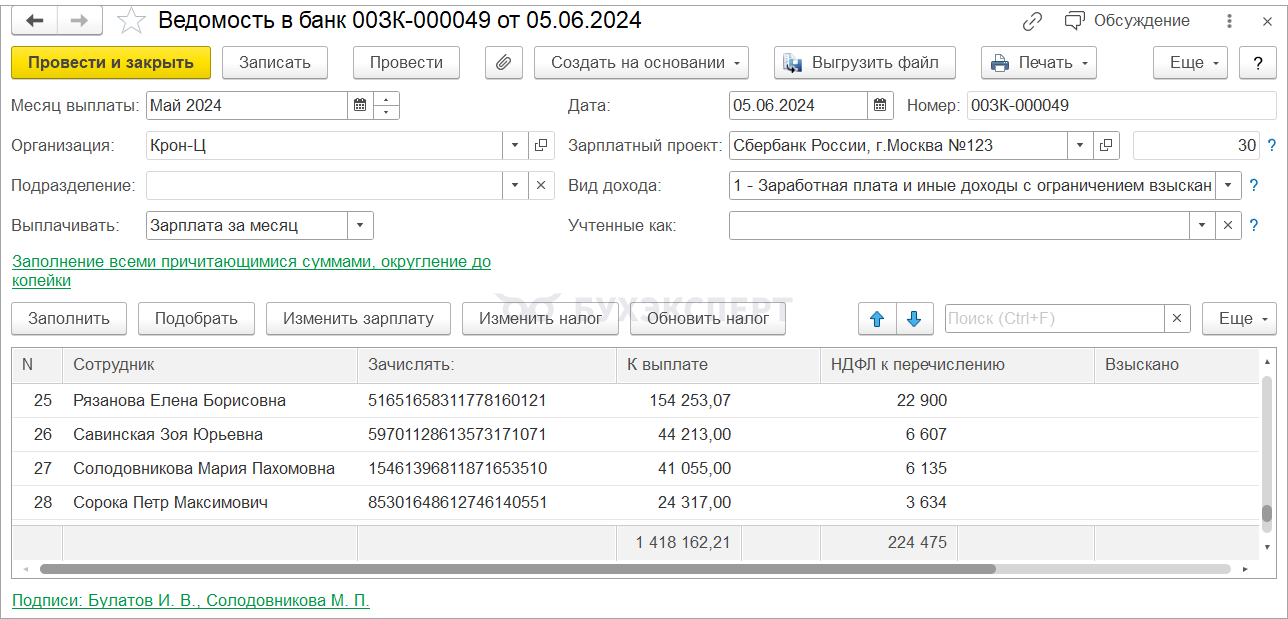Click Провести и закрыть
This screenshot has height=619, width=1288.
click(x=111, y=62)
